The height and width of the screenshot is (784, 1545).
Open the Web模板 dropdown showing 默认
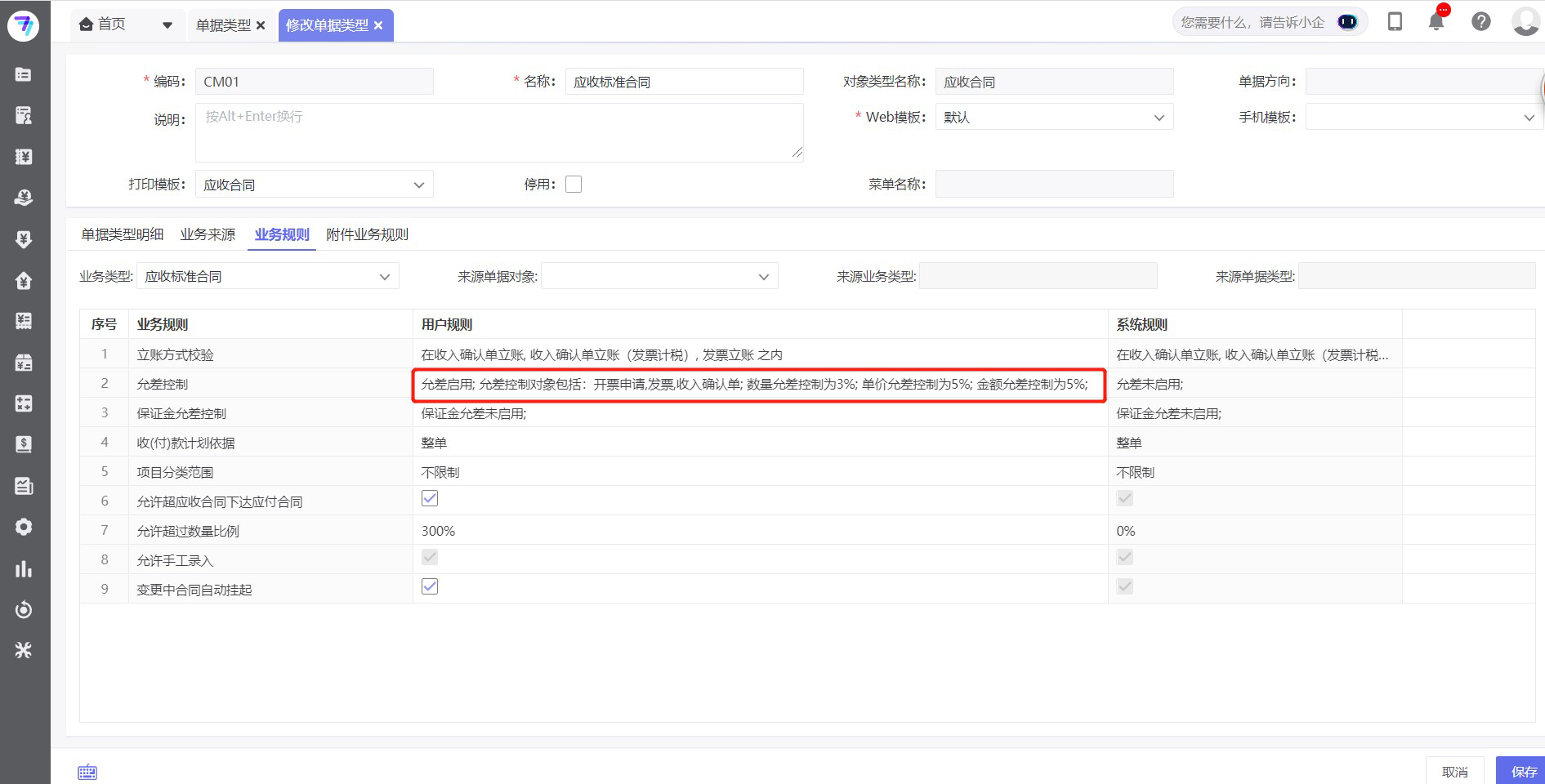point(1159,117)
